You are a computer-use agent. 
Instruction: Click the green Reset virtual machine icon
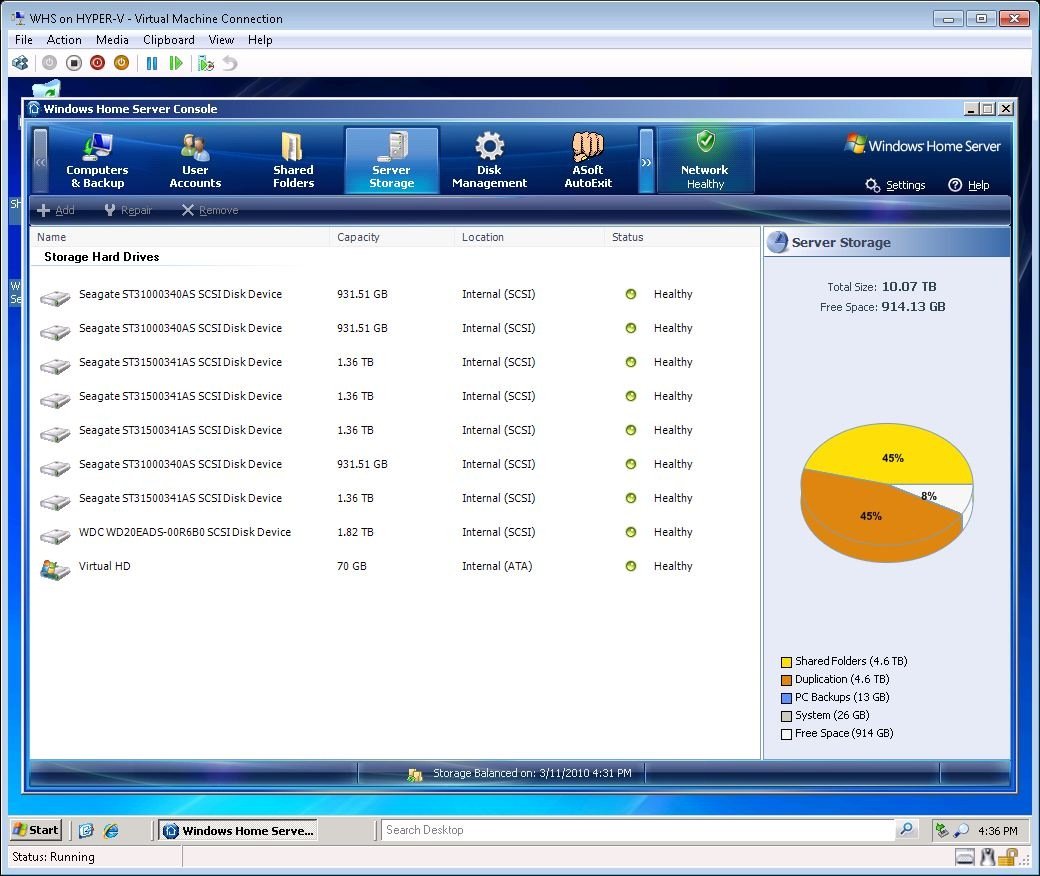click(x=176, y=63)
